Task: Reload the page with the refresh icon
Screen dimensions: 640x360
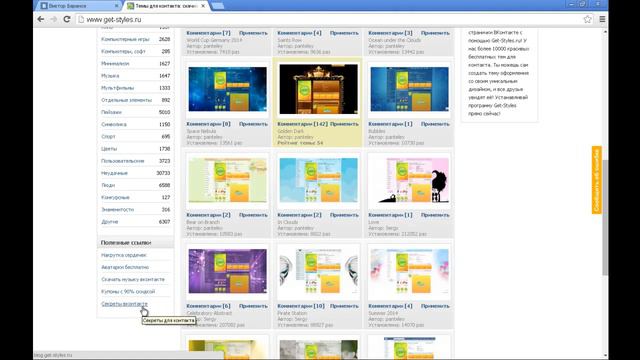Action: point(67,19)
